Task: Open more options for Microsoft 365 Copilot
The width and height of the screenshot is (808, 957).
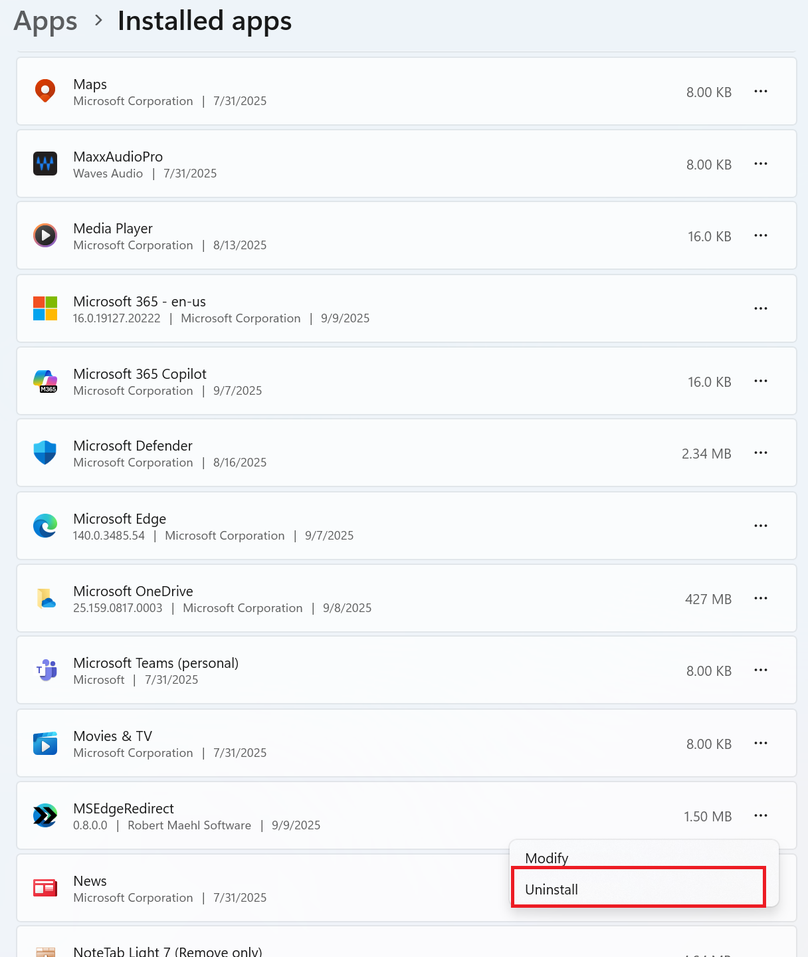Action: point(760,381)
